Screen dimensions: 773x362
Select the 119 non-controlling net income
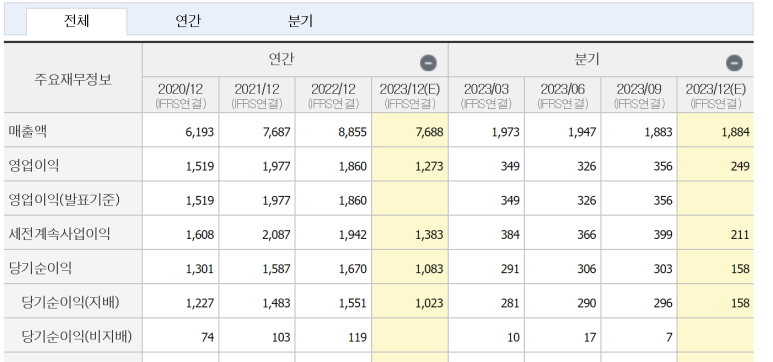[358, 337]
